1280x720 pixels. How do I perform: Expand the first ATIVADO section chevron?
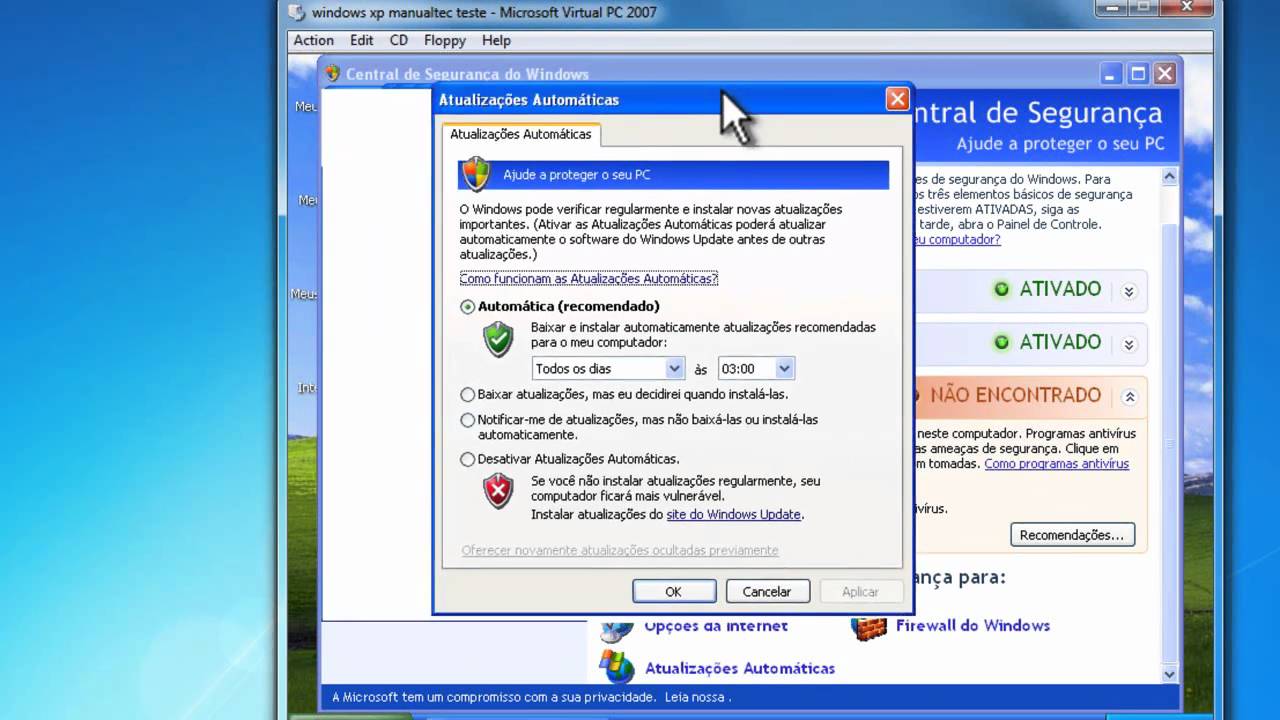click(x=1129, y=292)
